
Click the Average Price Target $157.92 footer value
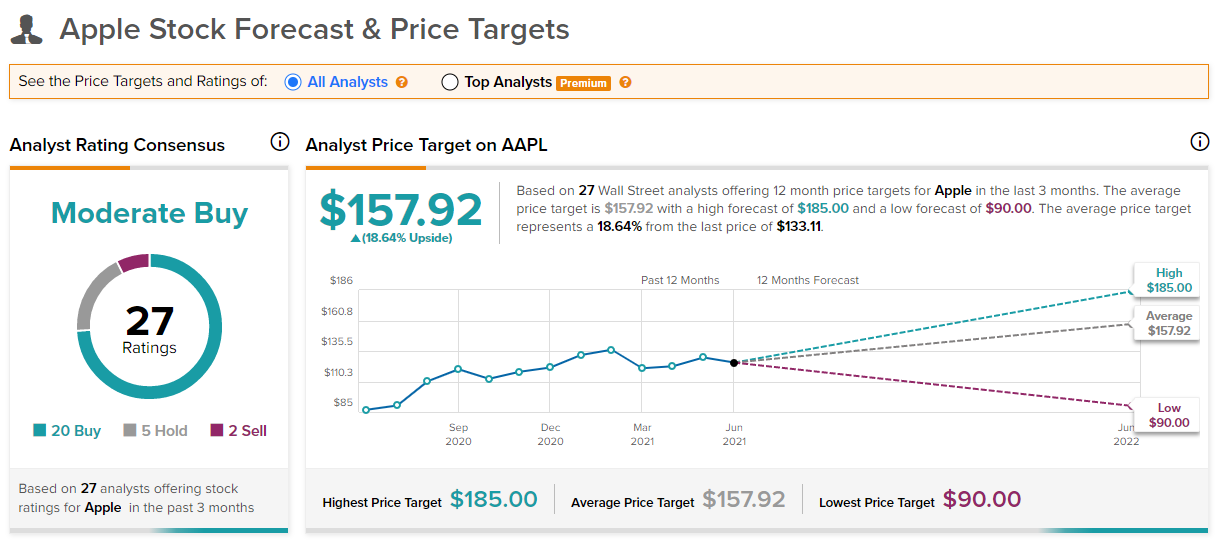point(744,500)
